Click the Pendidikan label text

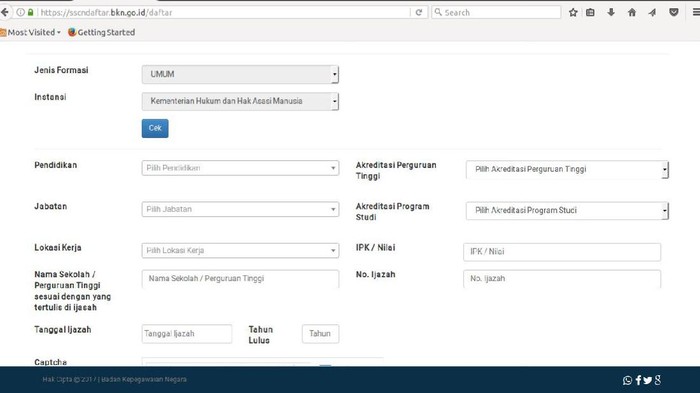coord(55,165)
